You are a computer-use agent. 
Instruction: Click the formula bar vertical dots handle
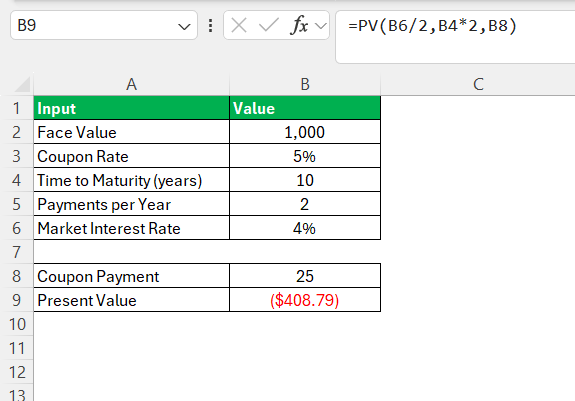pos(210,26)
